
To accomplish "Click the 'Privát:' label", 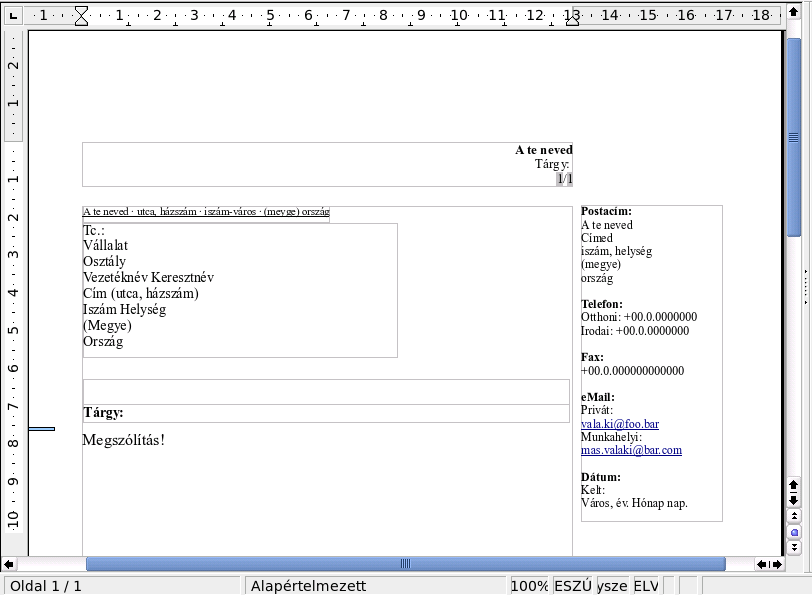I will coord(597,410).
